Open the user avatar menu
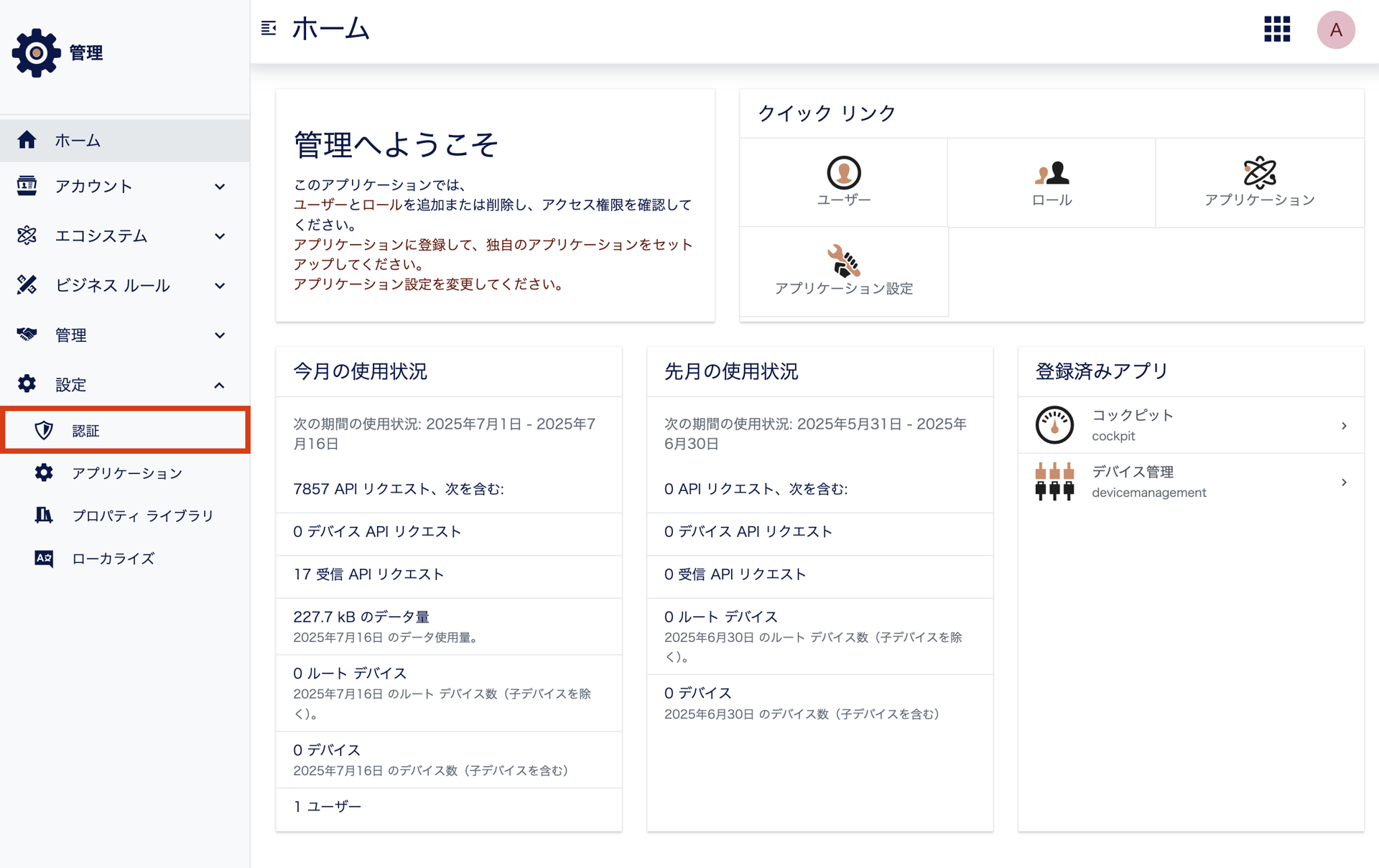This screenshot has height=868, width=1379. pyautogui.click(x=1335, y=30)
